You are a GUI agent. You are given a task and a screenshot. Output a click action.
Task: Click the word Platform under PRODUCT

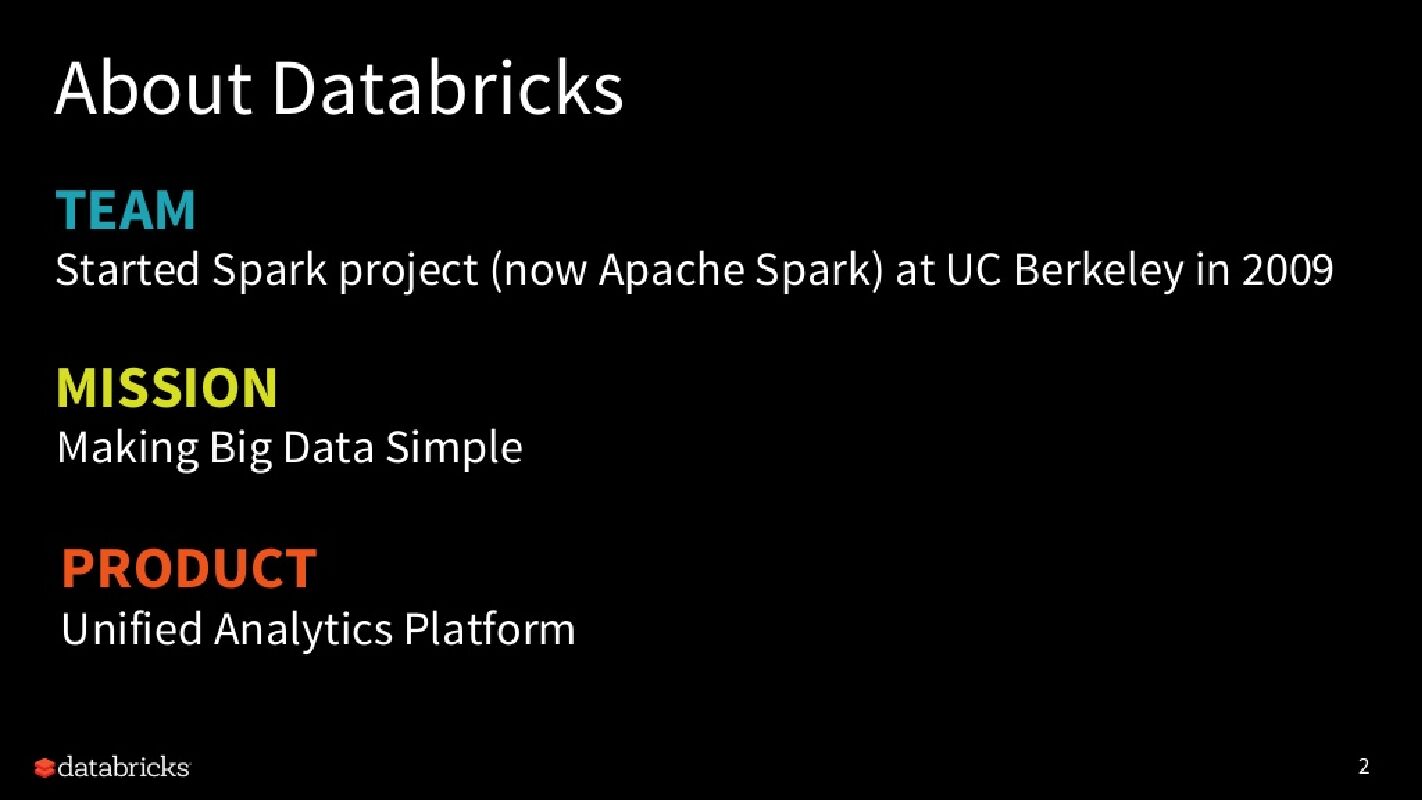coord(489,629)
